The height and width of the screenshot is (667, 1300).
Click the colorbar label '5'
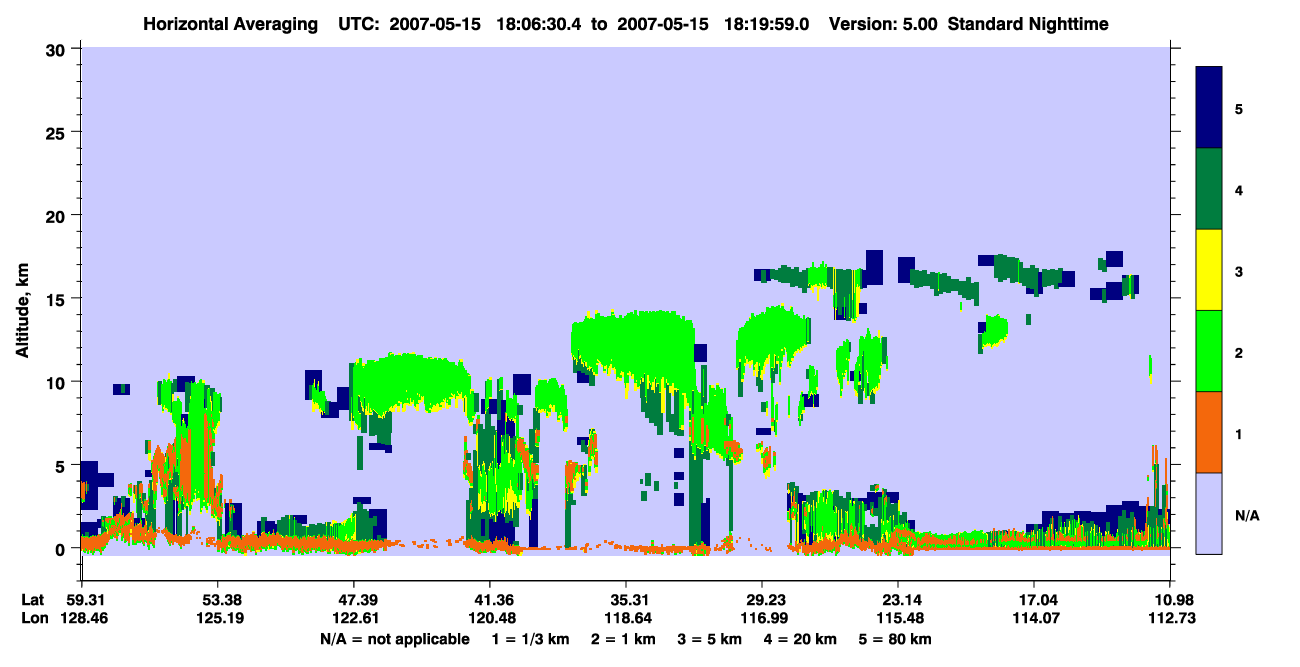pyautogui.click(x=1239, y=108)
